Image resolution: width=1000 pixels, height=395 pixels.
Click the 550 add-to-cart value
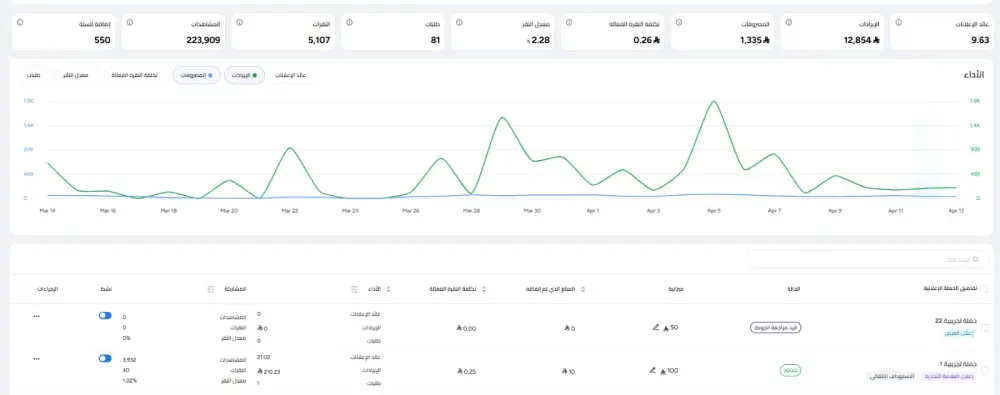click(102, 40)
